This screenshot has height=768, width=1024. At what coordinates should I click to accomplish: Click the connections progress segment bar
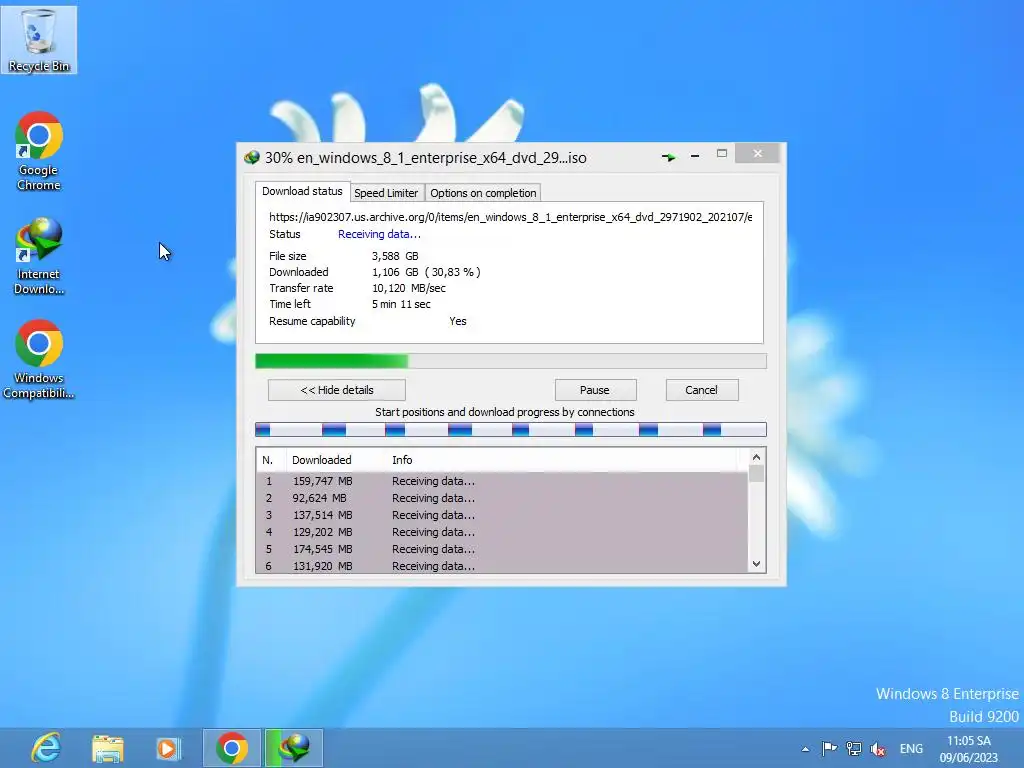pyautogui.click(x=511, y=429)
